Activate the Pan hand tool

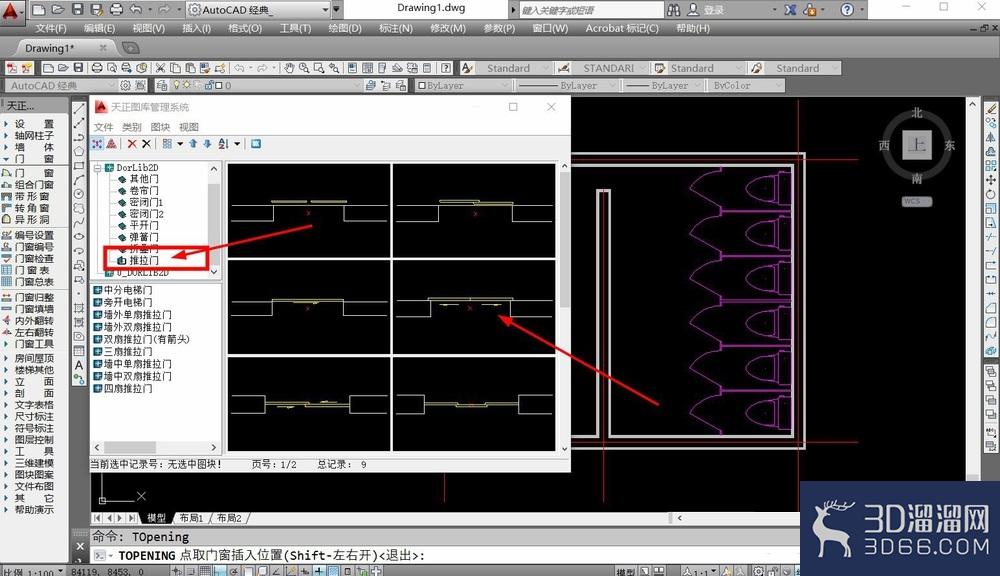[x=290, y=68]
